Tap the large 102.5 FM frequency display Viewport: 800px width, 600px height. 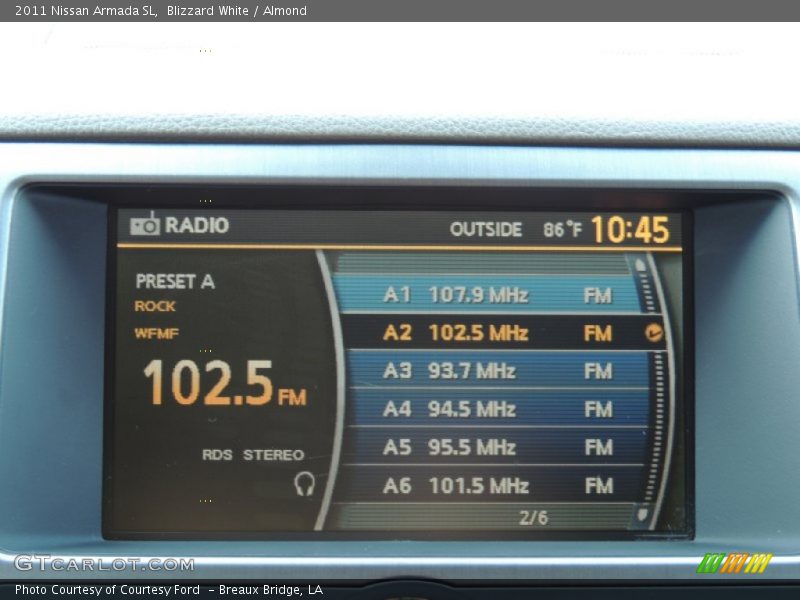(x=224, y=383)
